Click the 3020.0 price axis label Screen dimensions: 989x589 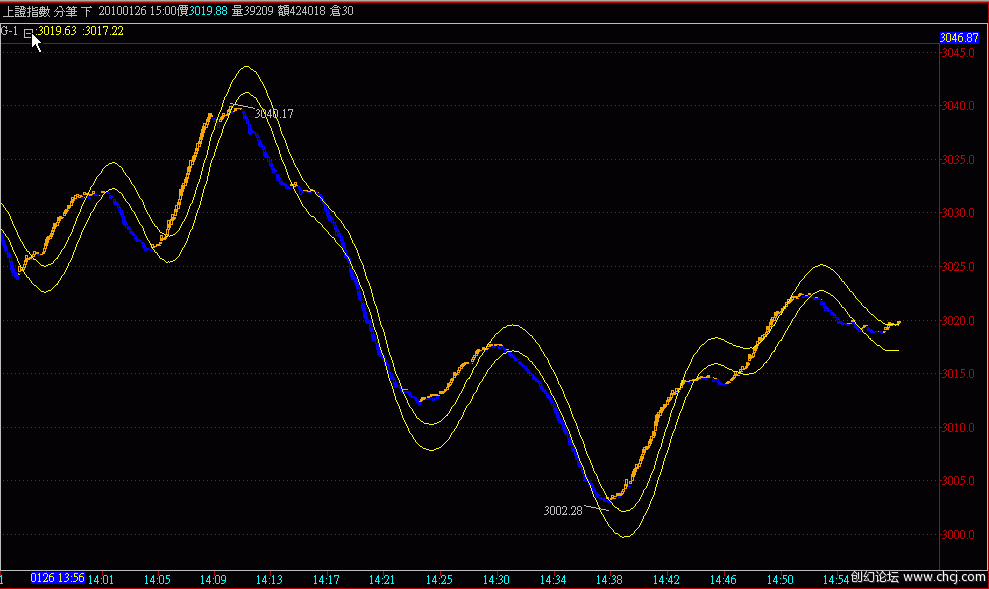957,321
